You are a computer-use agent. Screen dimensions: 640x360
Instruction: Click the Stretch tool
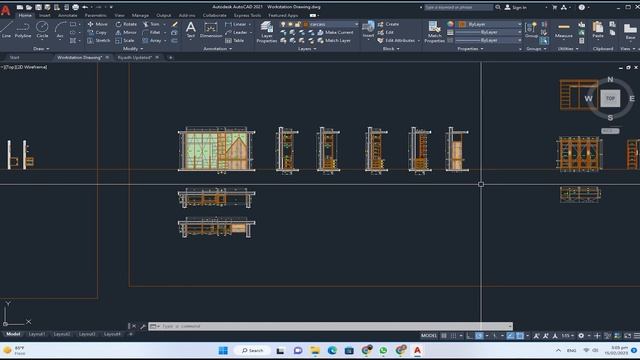pyautogui.click(x=98, y=40)
